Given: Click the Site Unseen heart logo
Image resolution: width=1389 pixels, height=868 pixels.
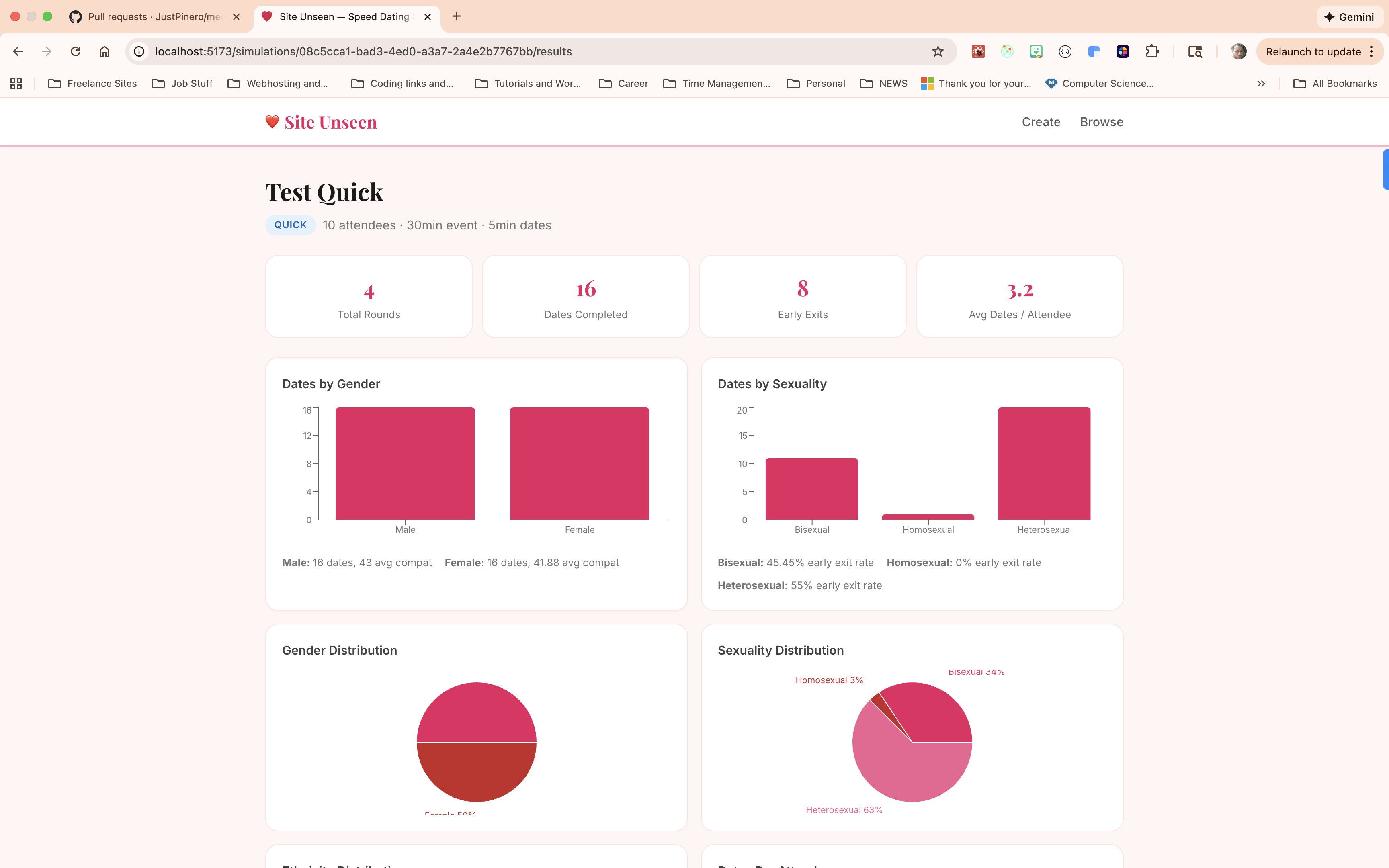Looking at the screenshot, I should pyautogui.click(x=272, y=122).
